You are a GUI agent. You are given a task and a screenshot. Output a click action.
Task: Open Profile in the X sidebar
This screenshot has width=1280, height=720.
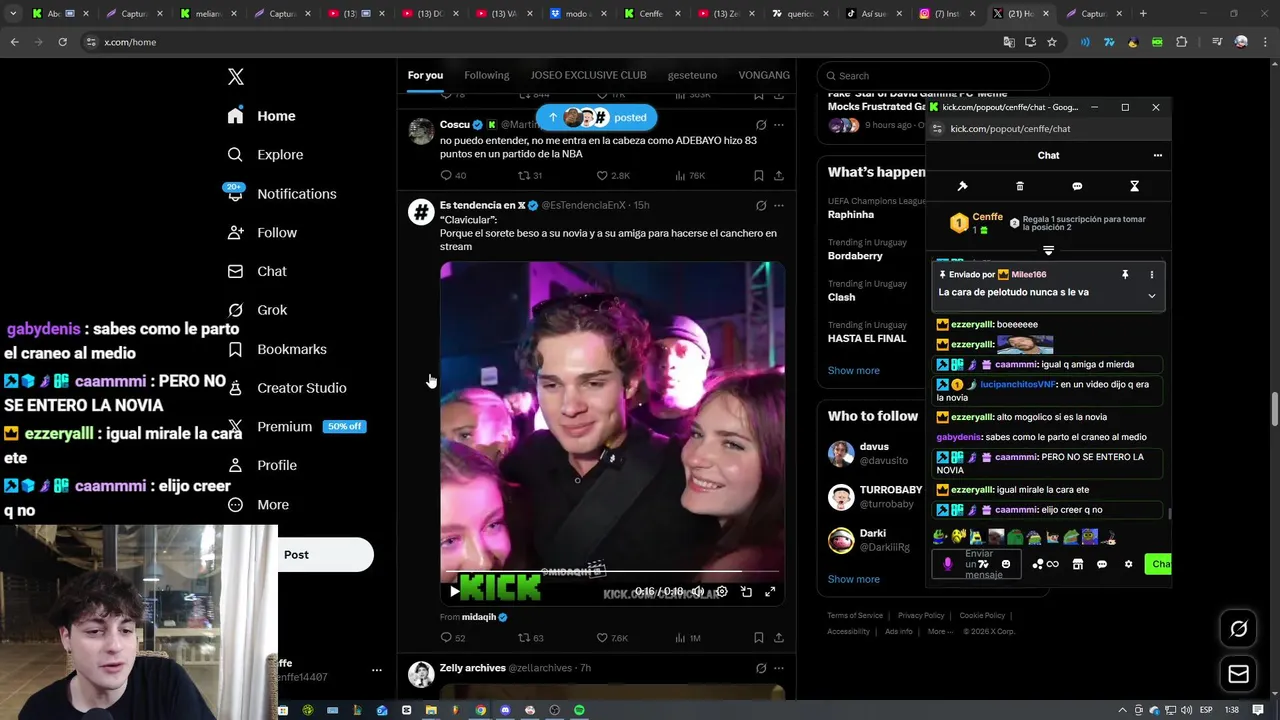262,465
